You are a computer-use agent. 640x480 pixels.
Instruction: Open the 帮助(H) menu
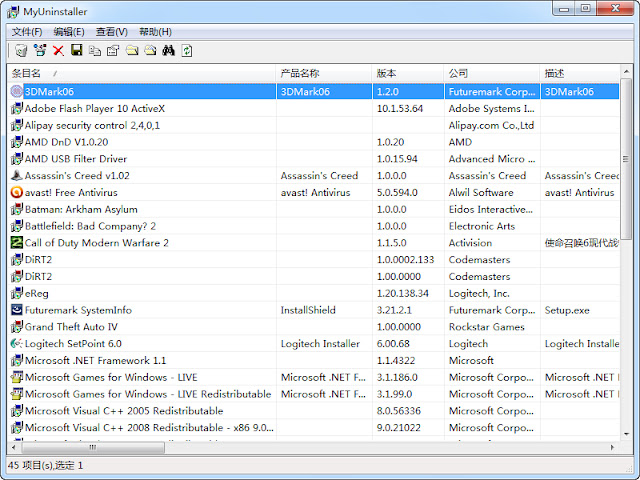point(155,32)
